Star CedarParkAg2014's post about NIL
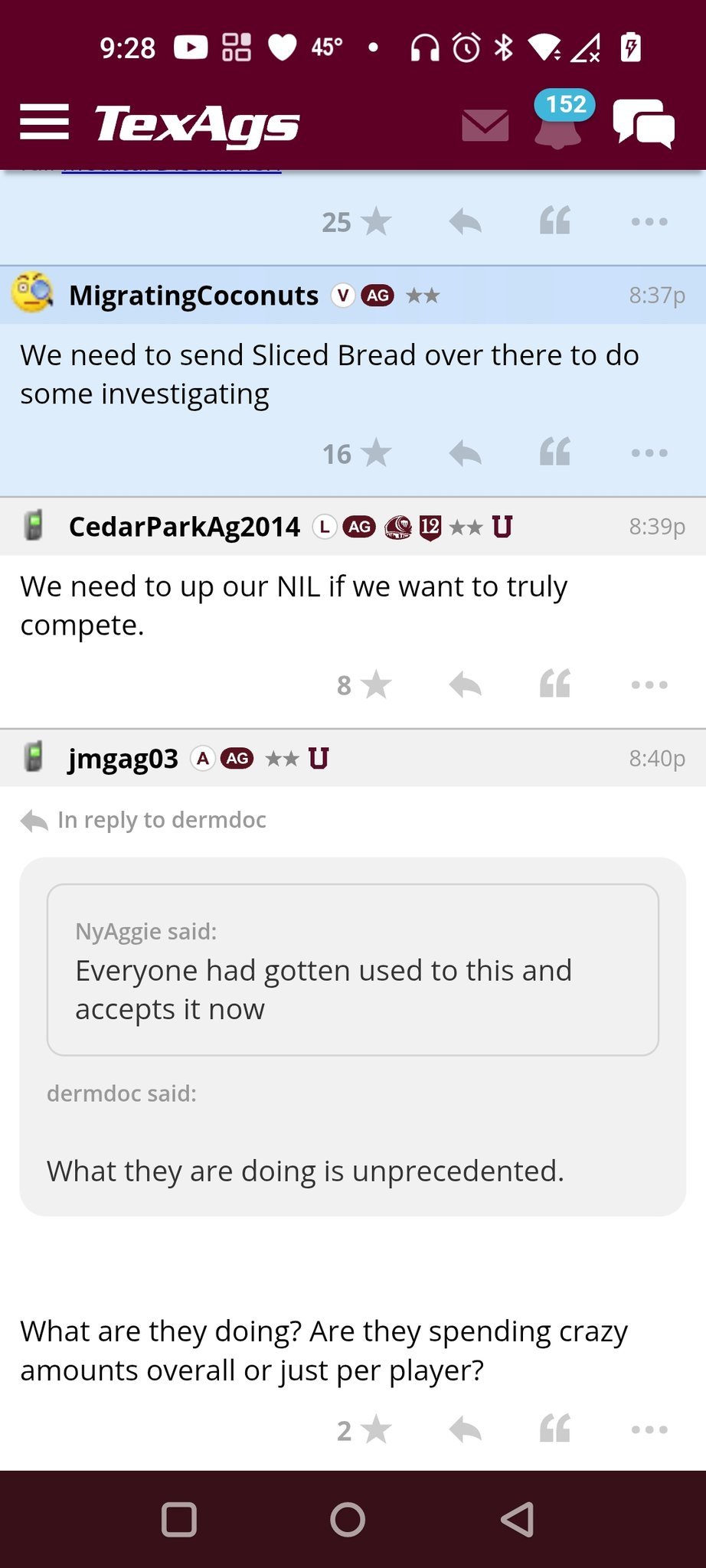 pos(375,684)
